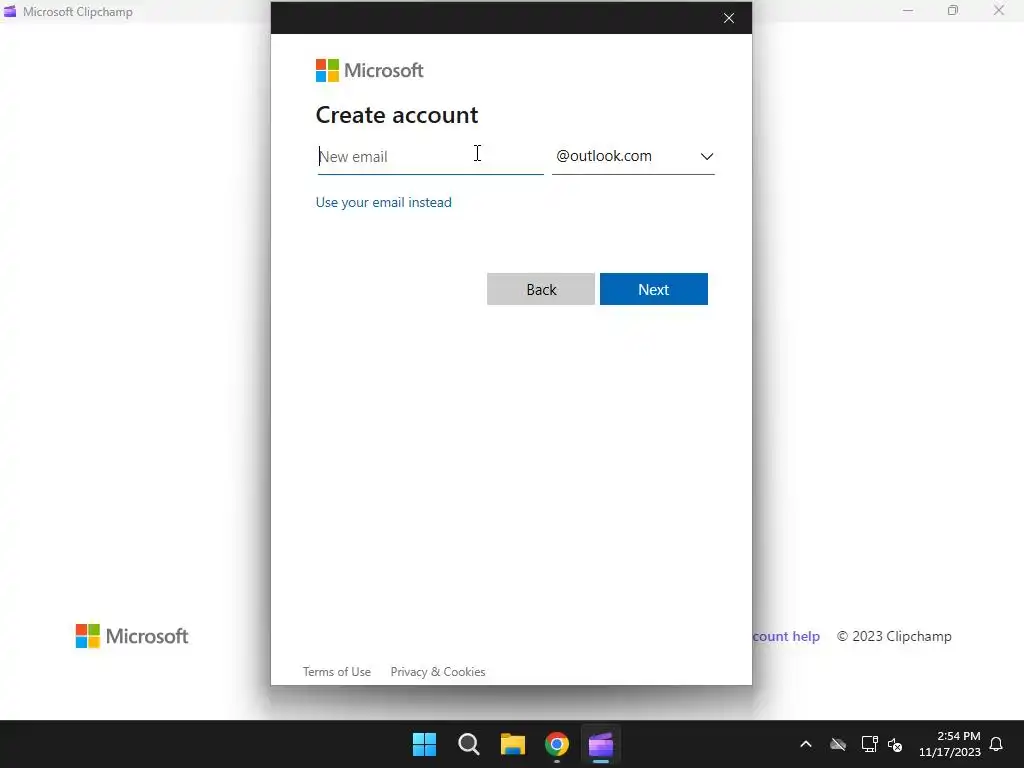Screen dimensions: 1024x768
Task: Close the Create account dialog
Action: pyautogui.click(x=729, y=18)
